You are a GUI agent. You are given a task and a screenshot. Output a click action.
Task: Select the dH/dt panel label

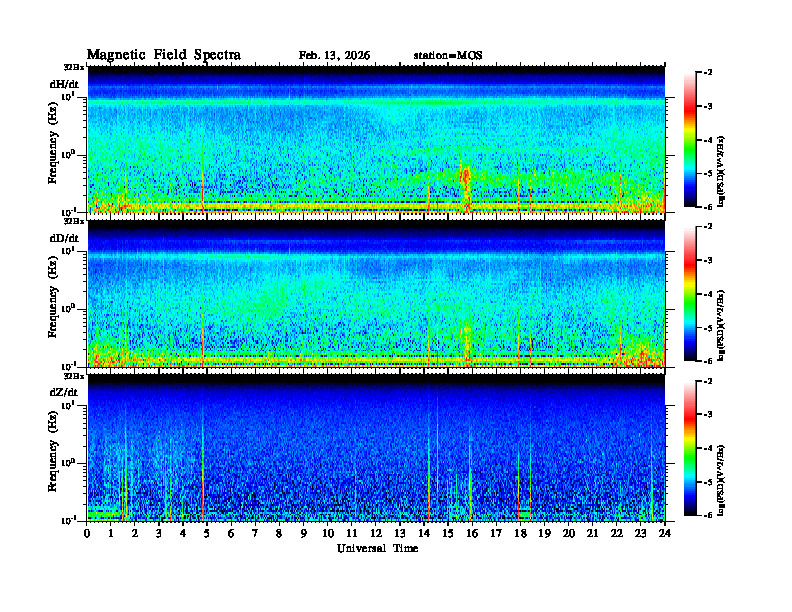[x=64, y=84]
